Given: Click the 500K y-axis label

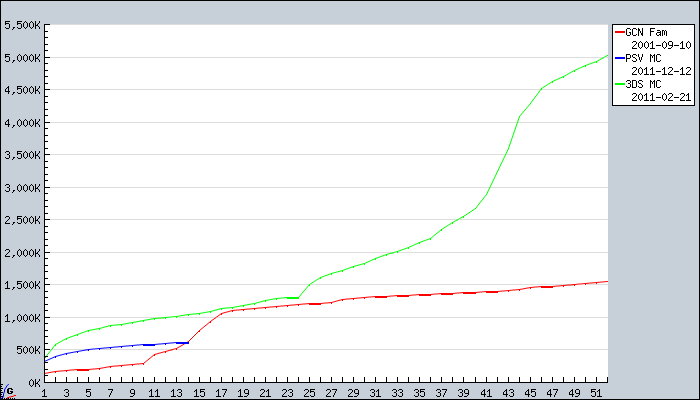Looking at the screenshot, I should pos(28,350).
